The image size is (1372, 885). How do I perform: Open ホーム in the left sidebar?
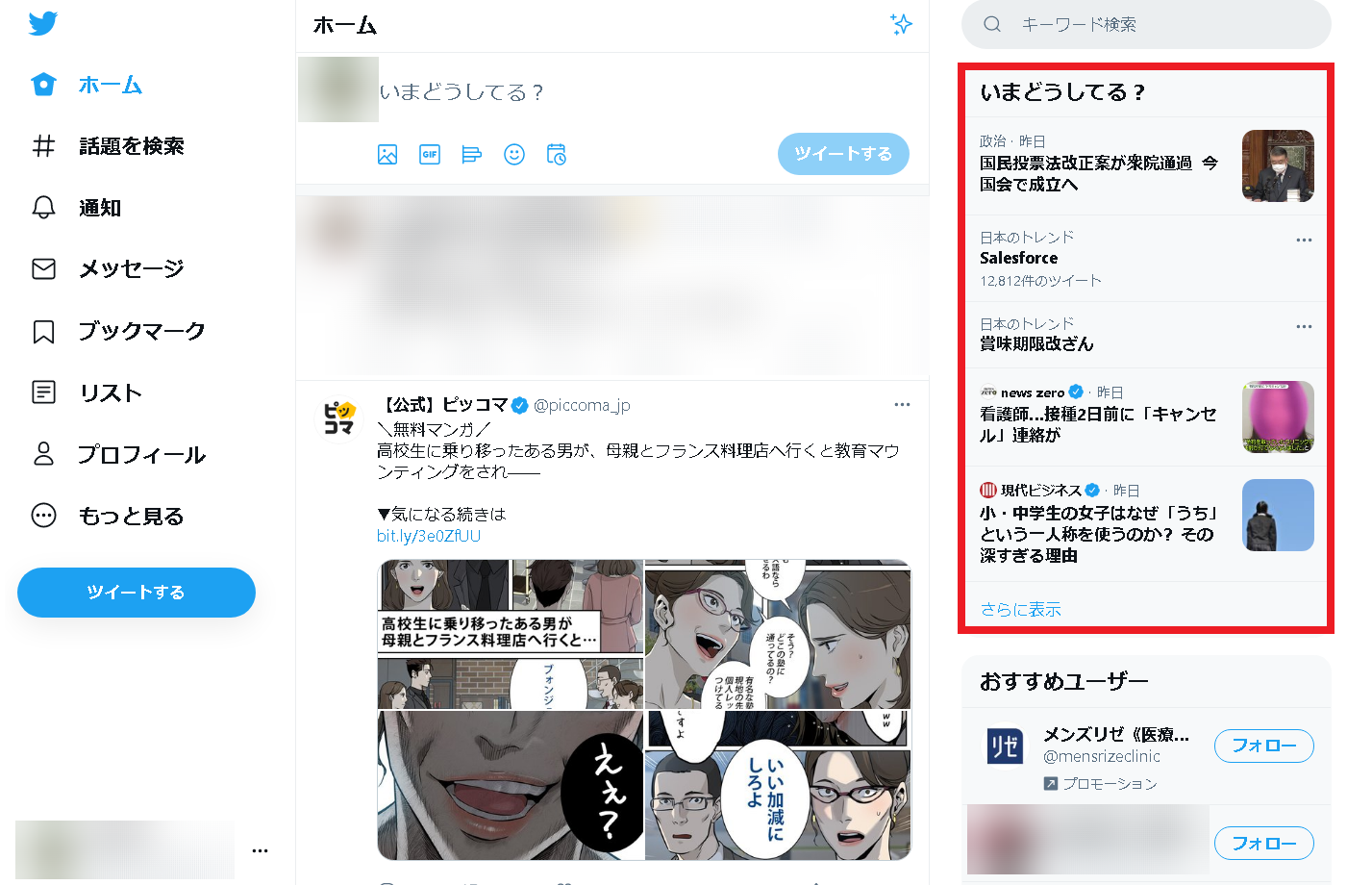pyautogui.click(x=87, y=85)
